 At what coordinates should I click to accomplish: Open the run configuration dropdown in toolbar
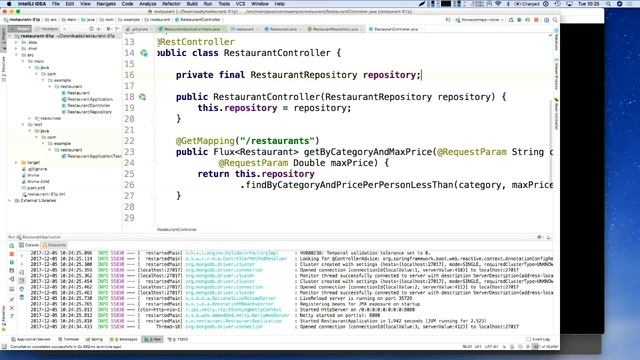[x=480, y=20]
